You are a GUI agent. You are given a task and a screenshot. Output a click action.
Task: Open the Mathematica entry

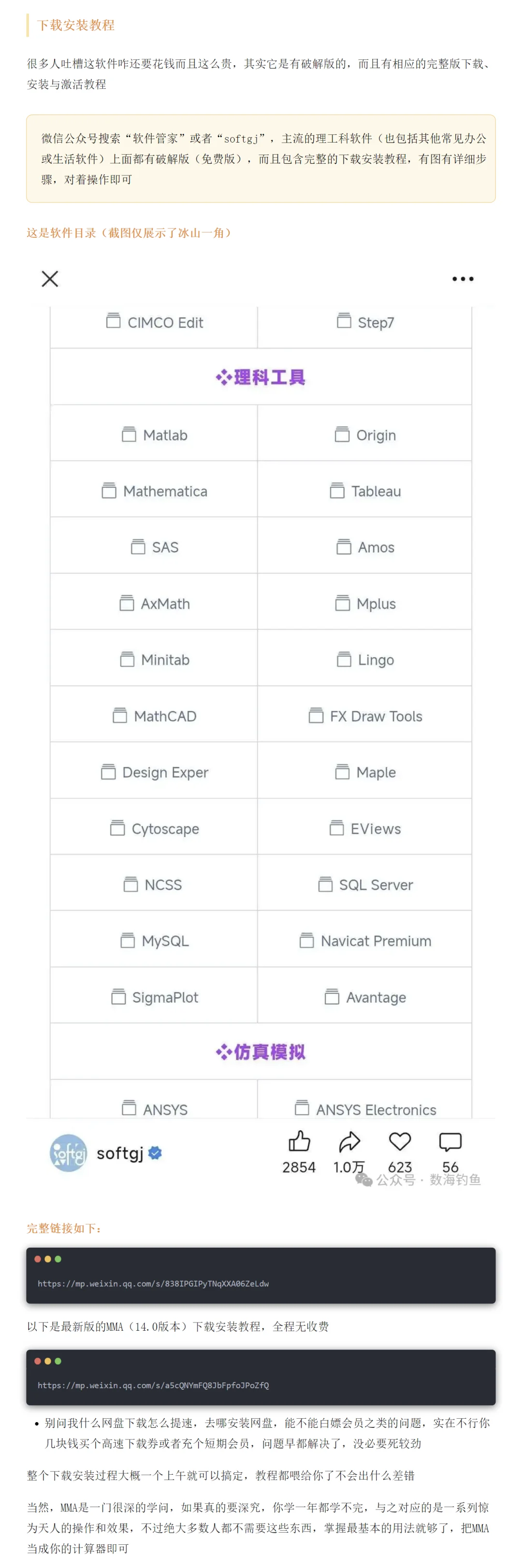point(155,491)
